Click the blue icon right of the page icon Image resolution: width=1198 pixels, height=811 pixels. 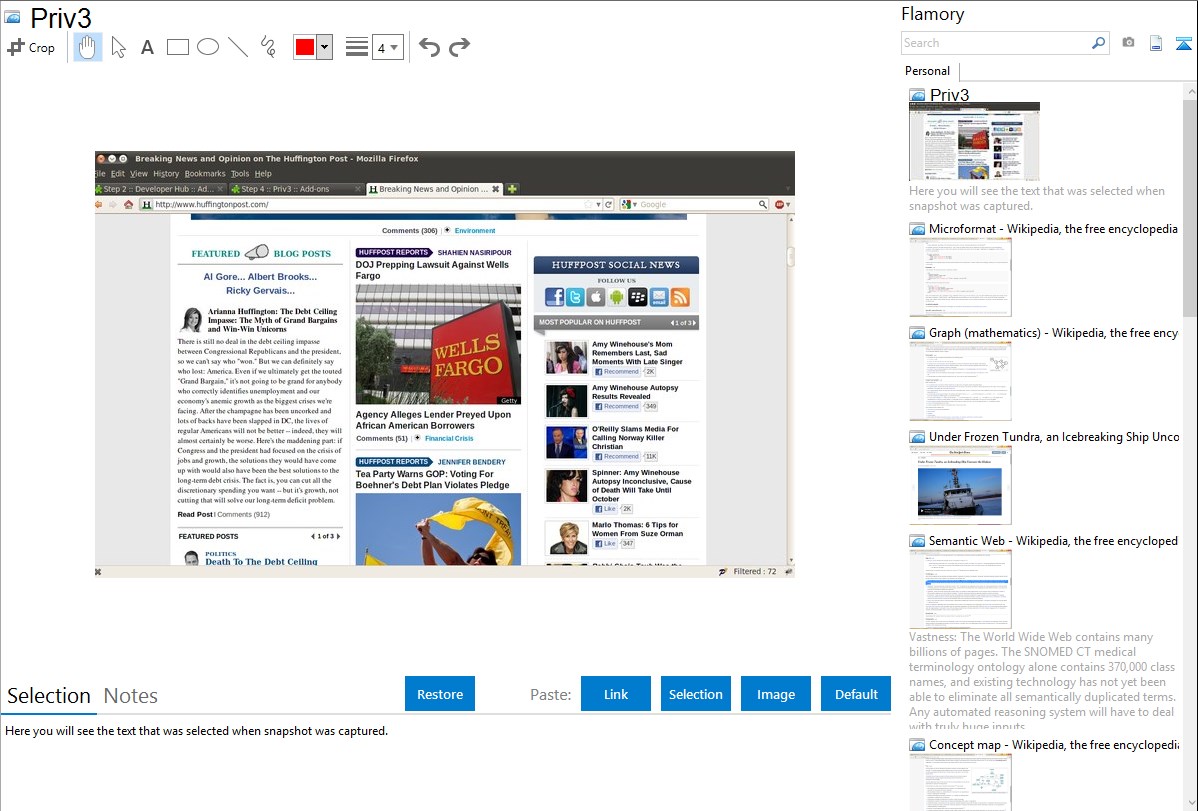pos(1183,43)
